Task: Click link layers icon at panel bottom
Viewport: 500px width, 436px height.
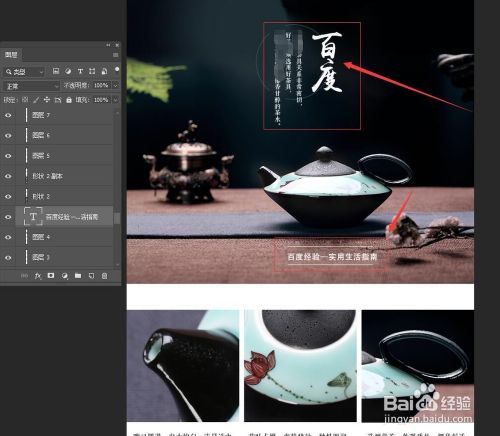Action: click(x=24, y=276)
